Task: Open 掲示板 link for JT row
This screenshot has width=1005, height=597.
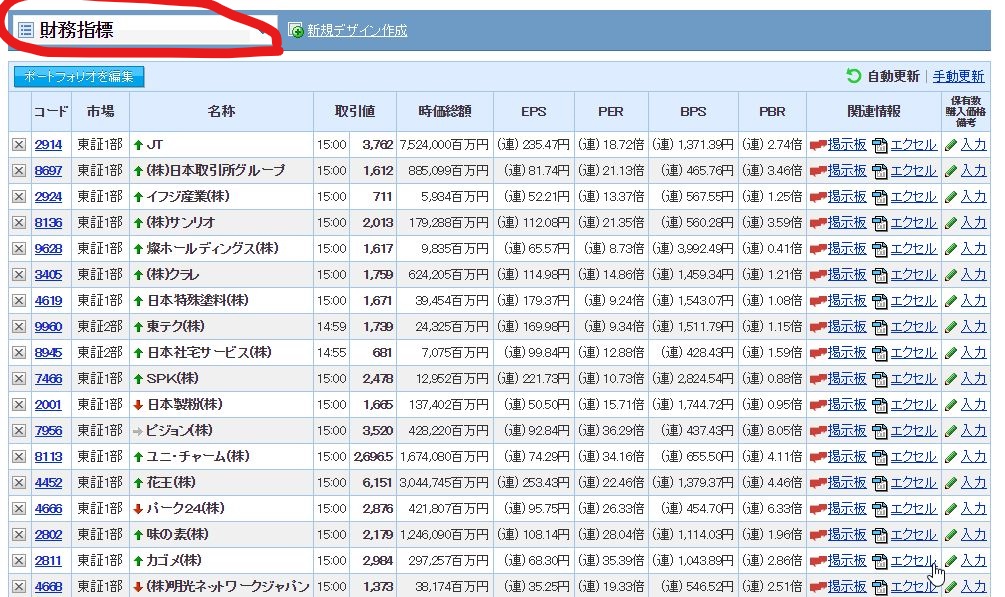Action: pos(847,145)
